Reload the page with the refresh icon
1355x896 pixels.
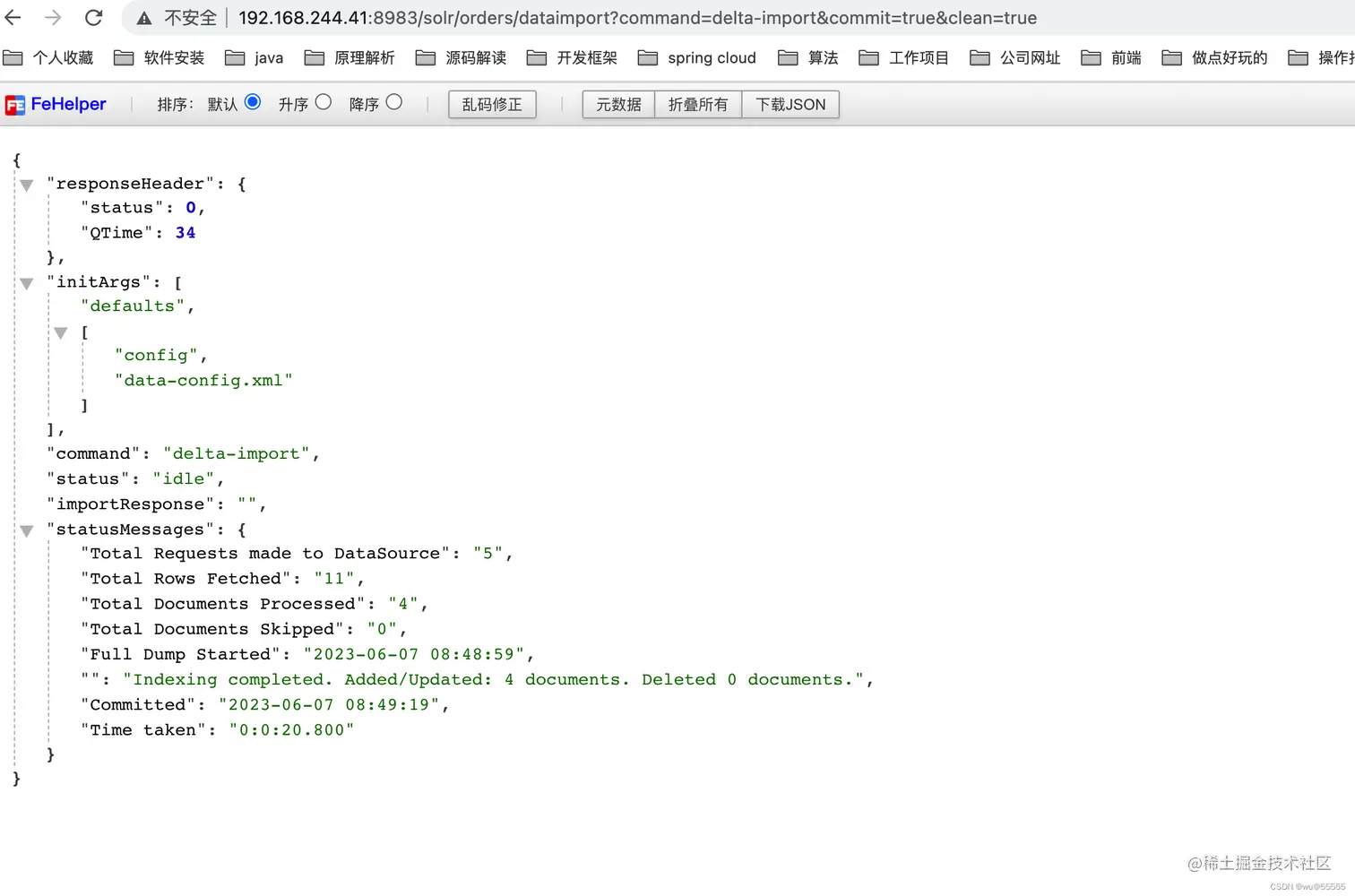point(93,18)
